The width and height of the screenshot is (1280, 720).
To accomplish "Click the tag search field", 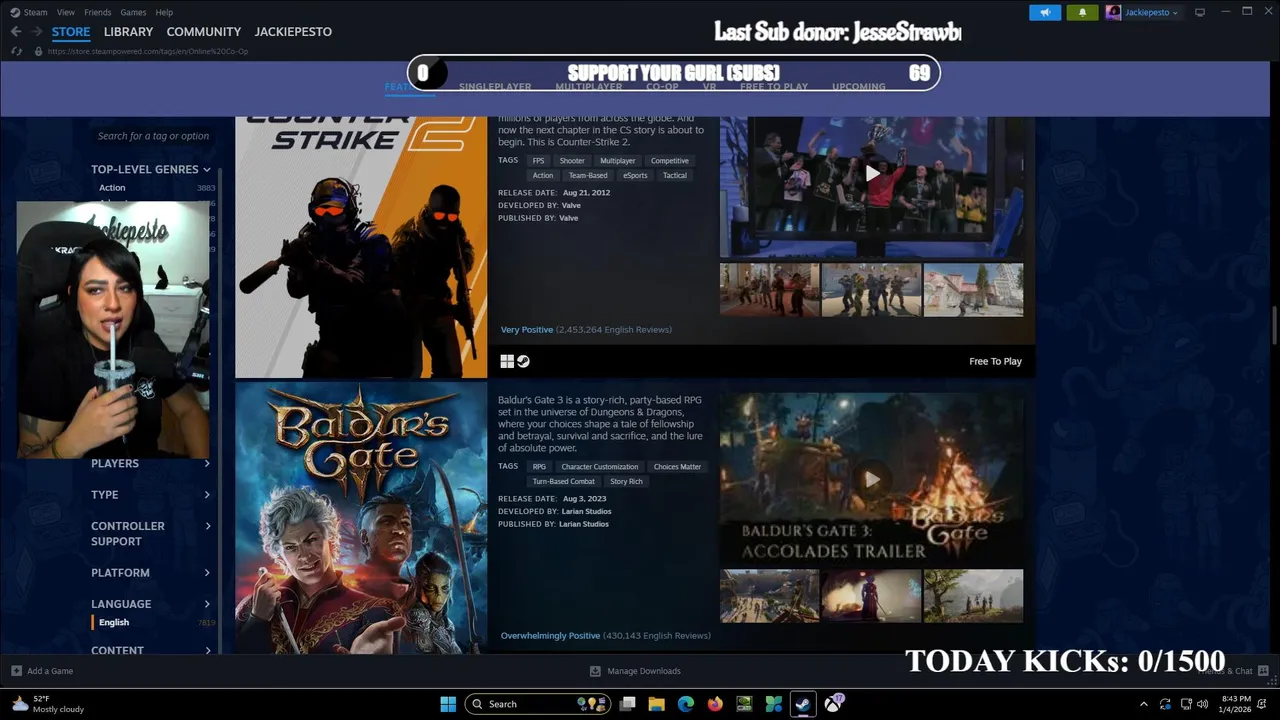I will 153,136.
